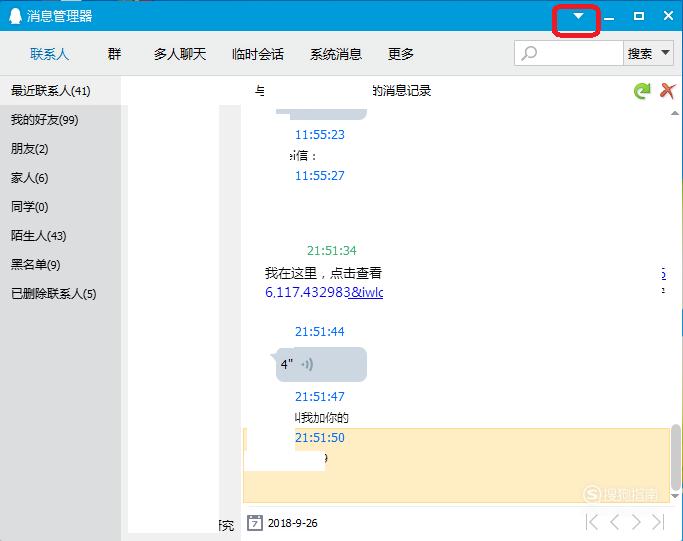Go to next page of records
The height and width of the screenshot is (541, 683).
pyautogui.click(x=636, y=522)
